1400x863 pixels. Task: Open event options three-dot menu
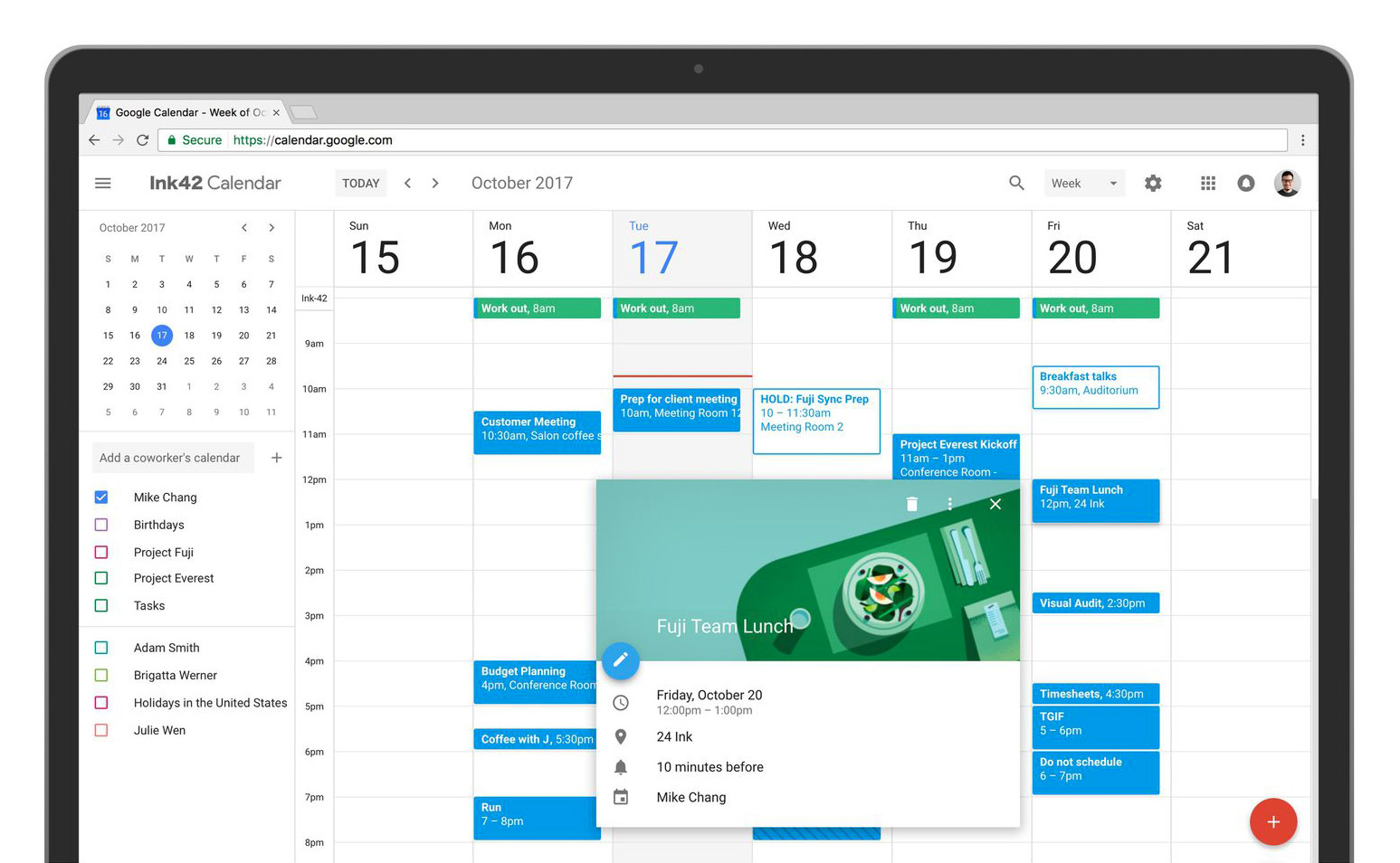(x=949, y=504)
